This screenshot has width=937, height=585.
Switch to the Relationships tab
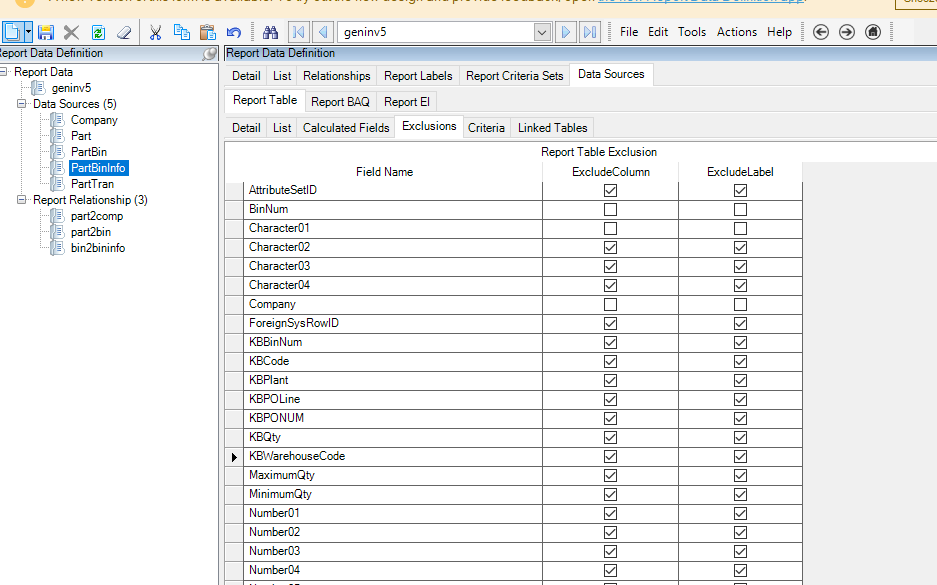click(x=336, y=76)
